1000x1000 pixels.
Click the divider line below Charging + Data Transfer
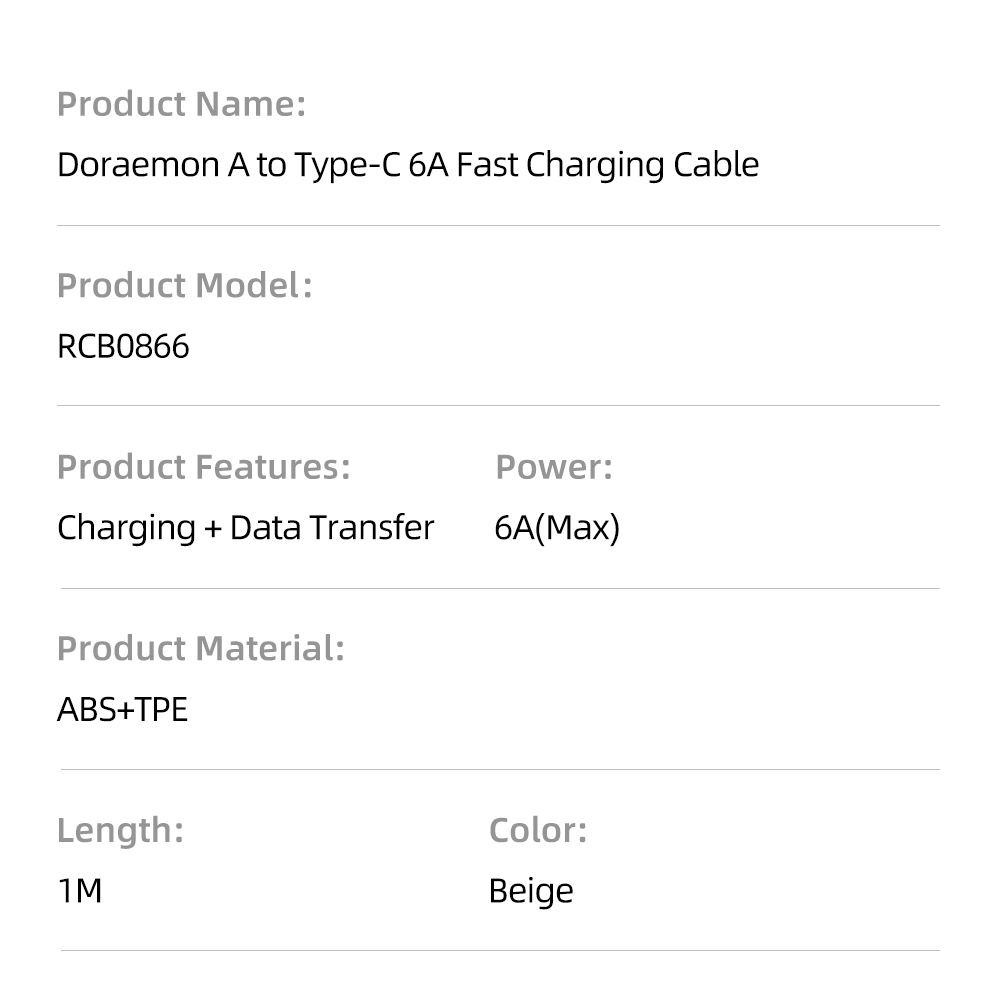click(500, 588)
